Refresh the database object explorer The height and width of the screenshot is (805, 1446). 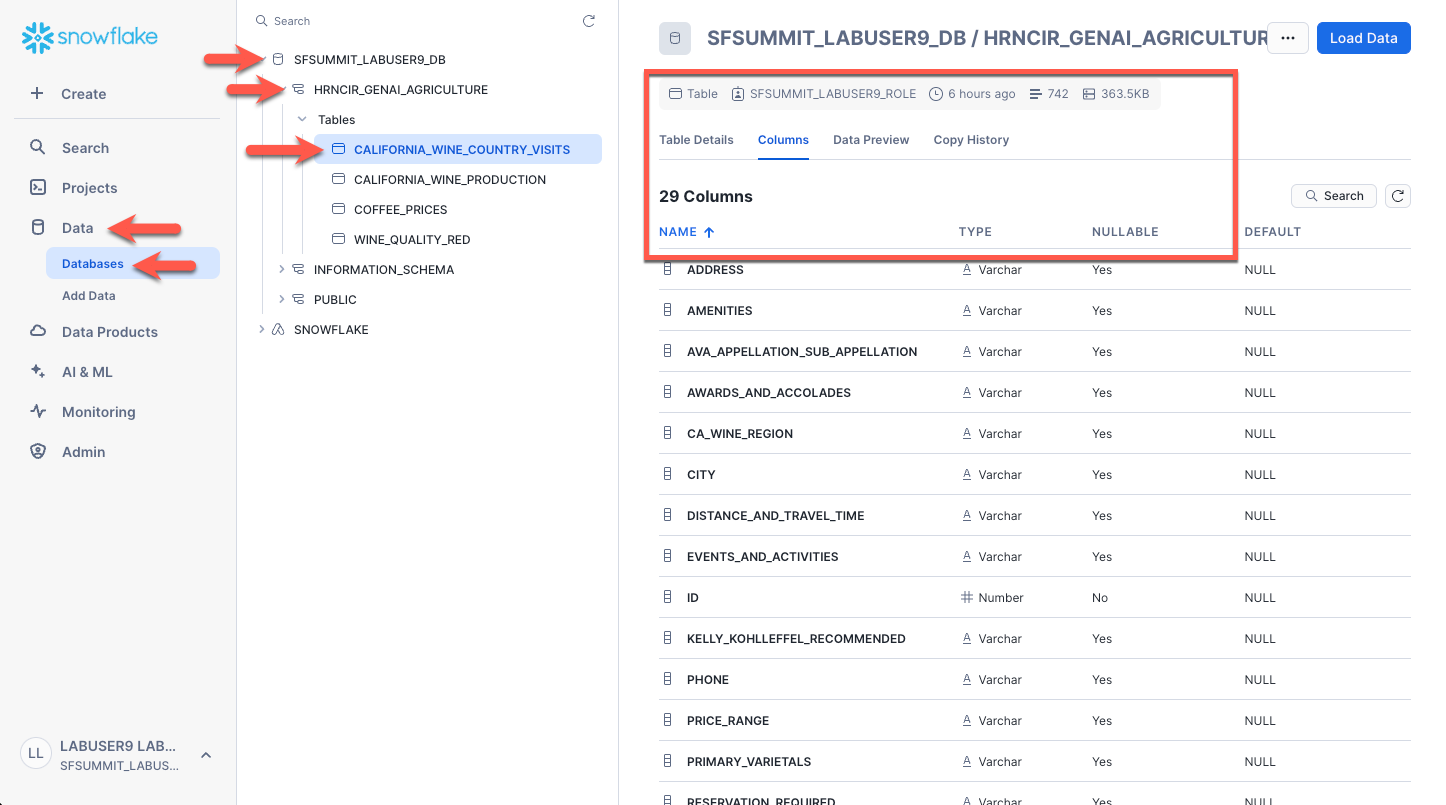(x=589, y=20)
